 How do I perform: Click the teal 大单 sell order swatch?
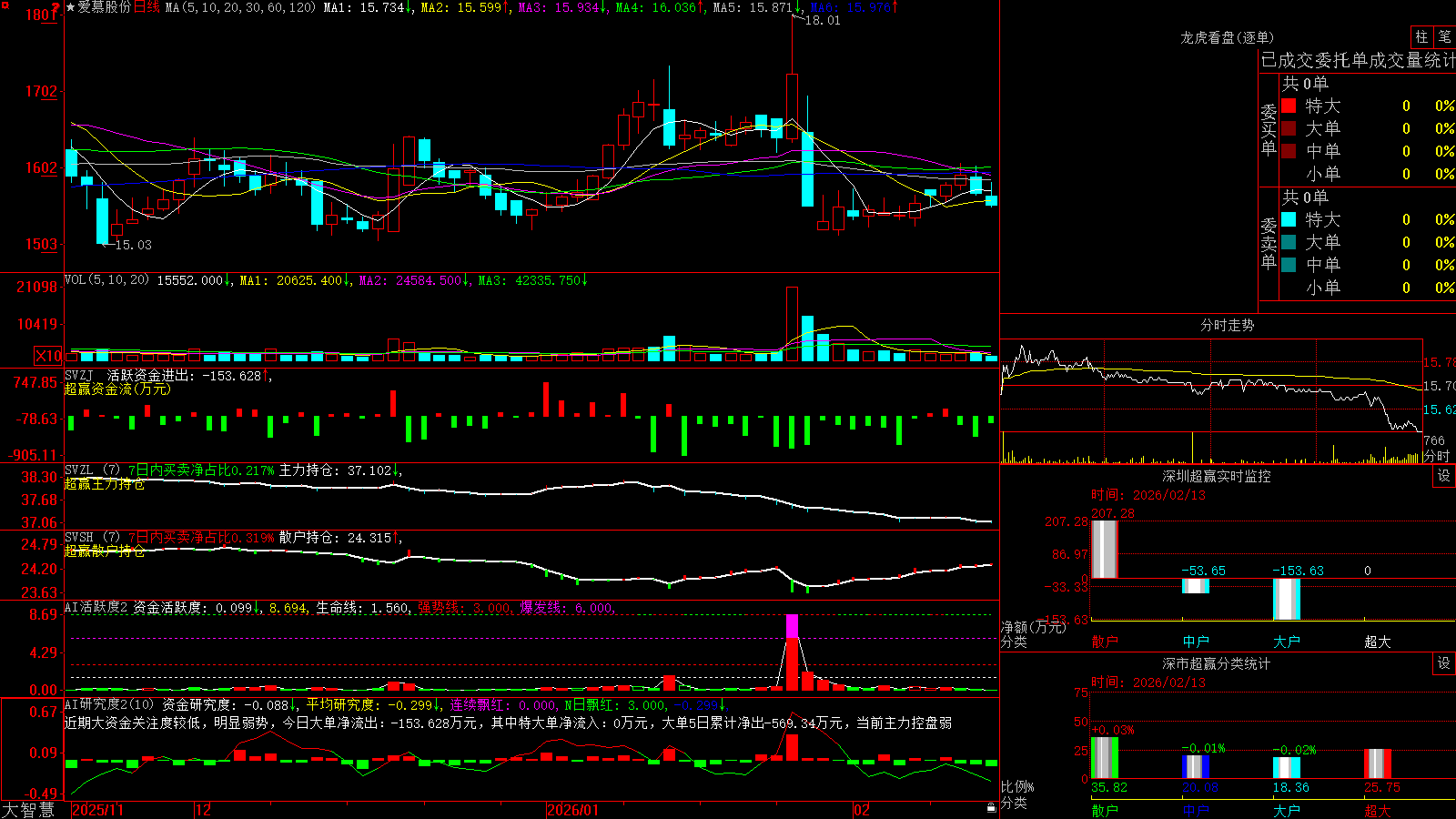pyautogui.click(x=1289, y=242)
